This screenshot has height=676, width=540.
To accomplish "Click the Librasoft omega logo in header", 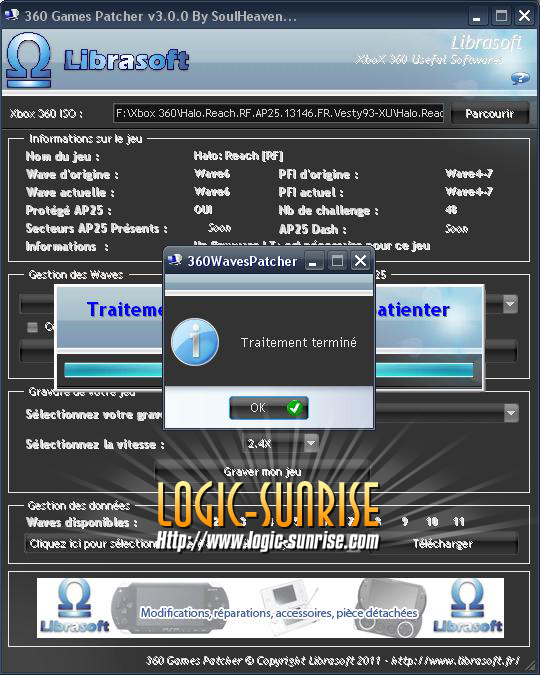I will (29, 59).
